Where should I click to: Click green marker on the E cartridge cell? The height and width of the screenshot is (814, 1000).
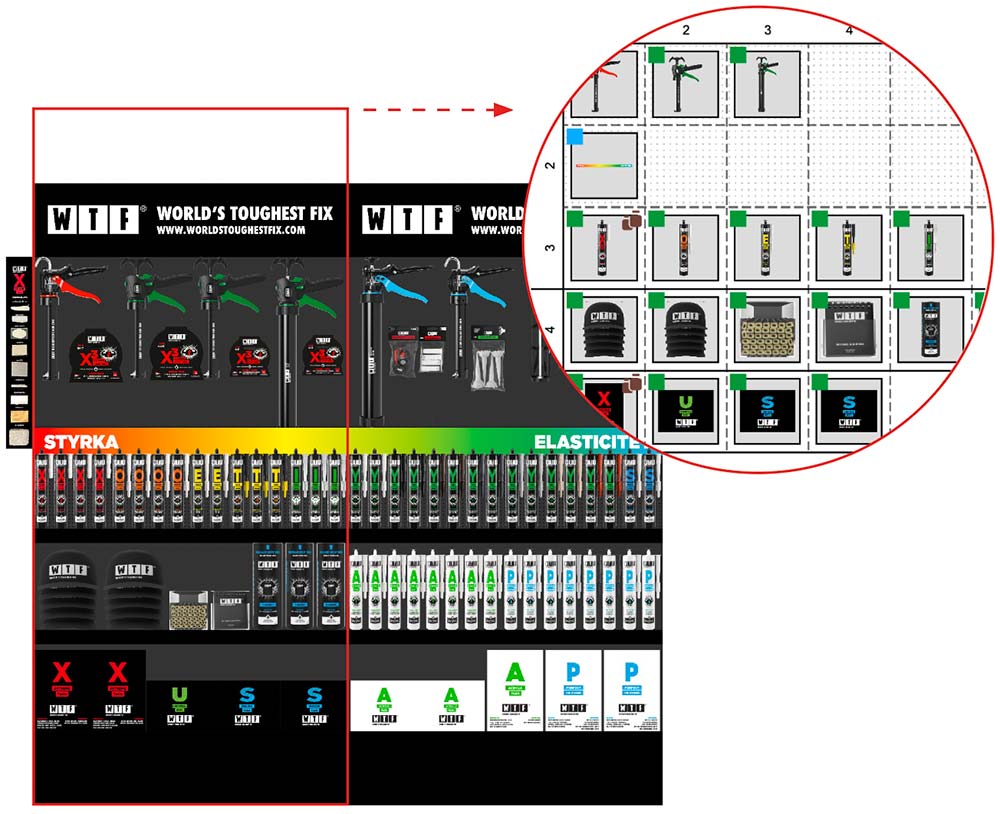[x=738, y=219]
